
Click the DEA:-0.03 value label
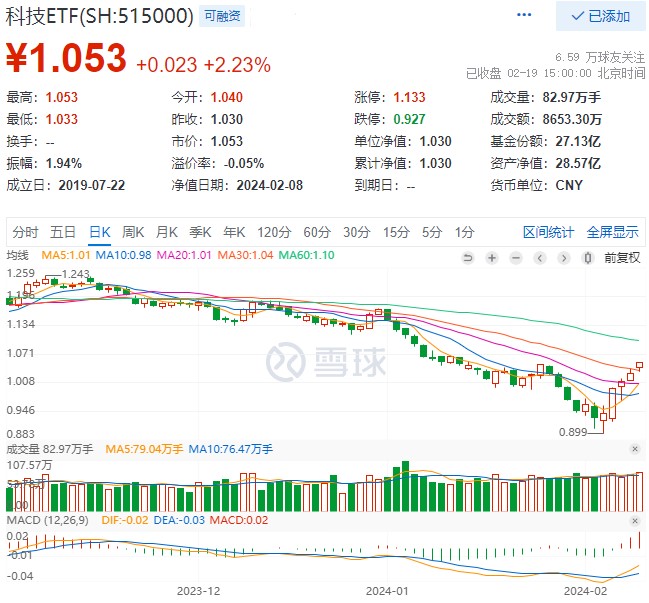coord(179,521)
